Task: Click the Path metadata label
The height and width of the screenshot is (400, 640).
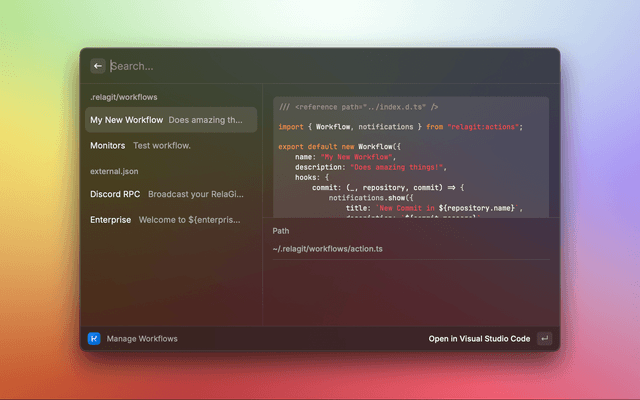Action: [x=281, y=230]
